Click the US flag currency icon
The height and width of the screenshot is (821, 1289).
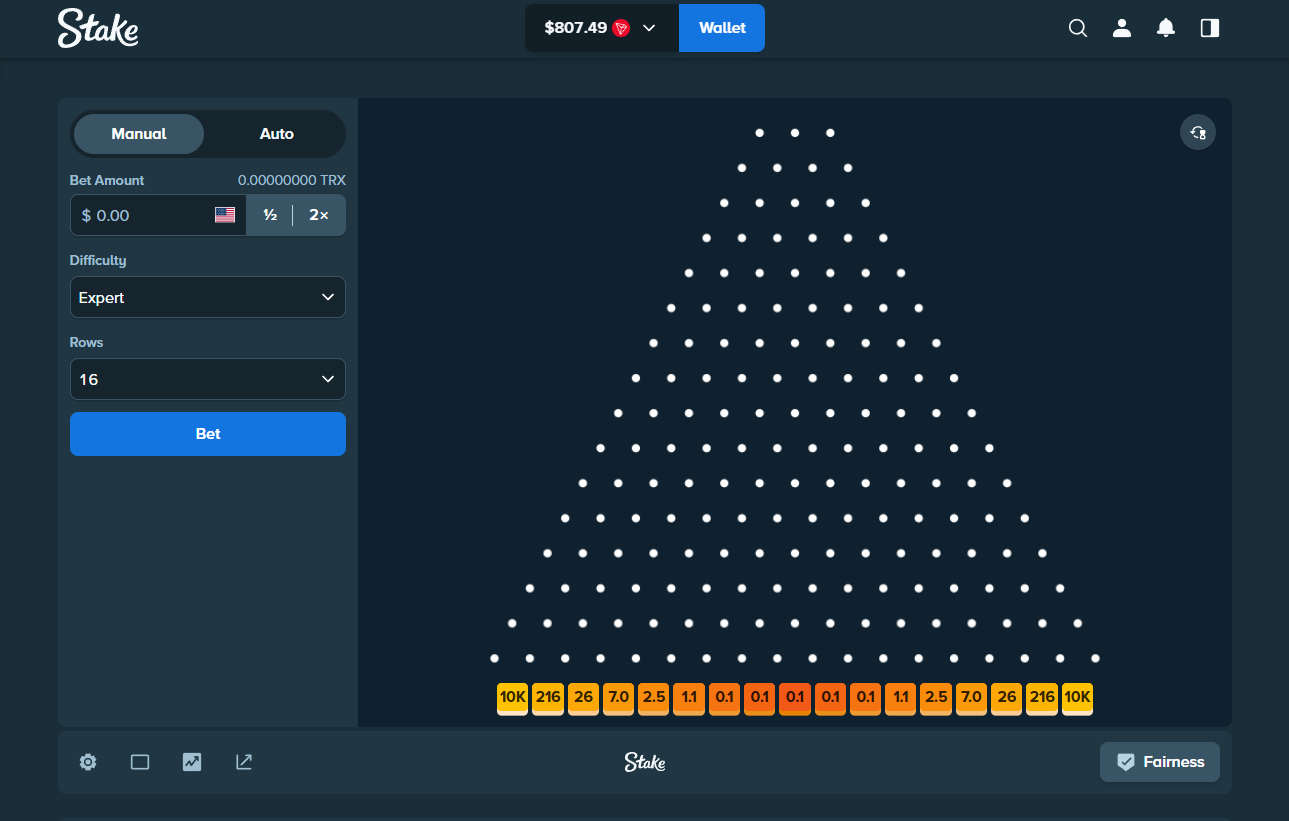[x=225, y=215]
